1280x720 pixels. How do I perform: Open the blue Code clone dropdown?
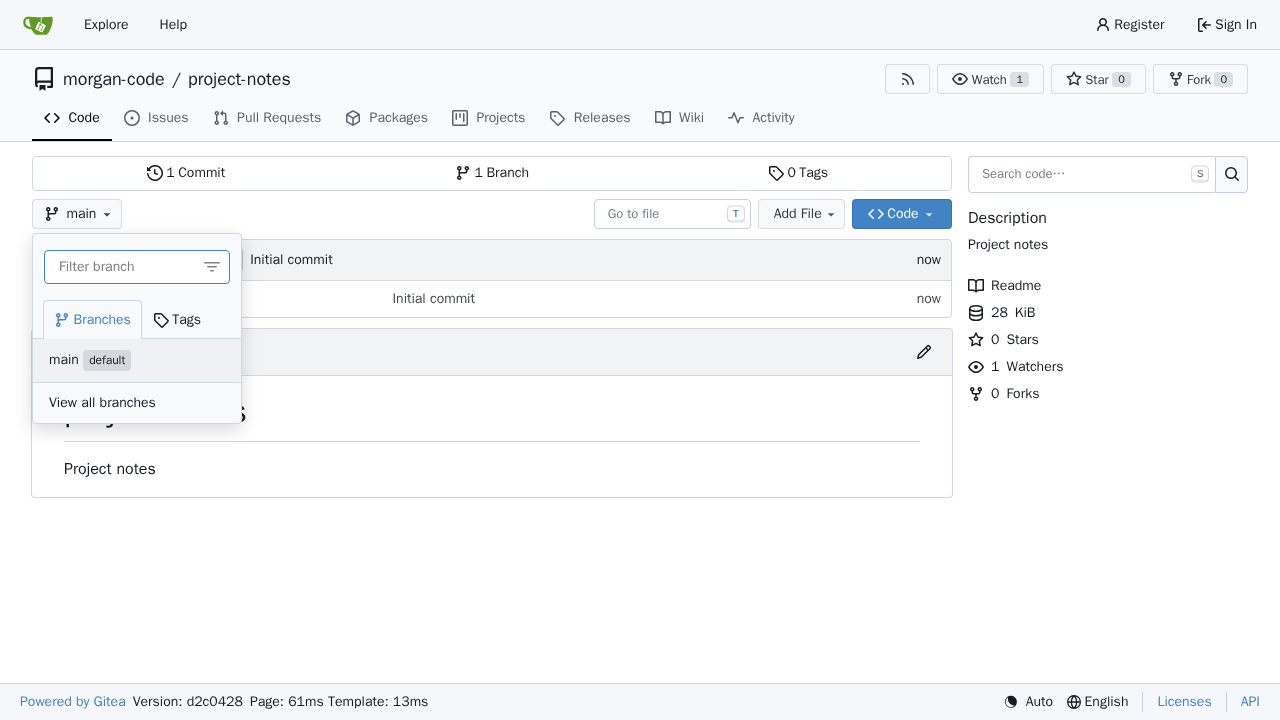pyautogui.click(x=901, y=214)
